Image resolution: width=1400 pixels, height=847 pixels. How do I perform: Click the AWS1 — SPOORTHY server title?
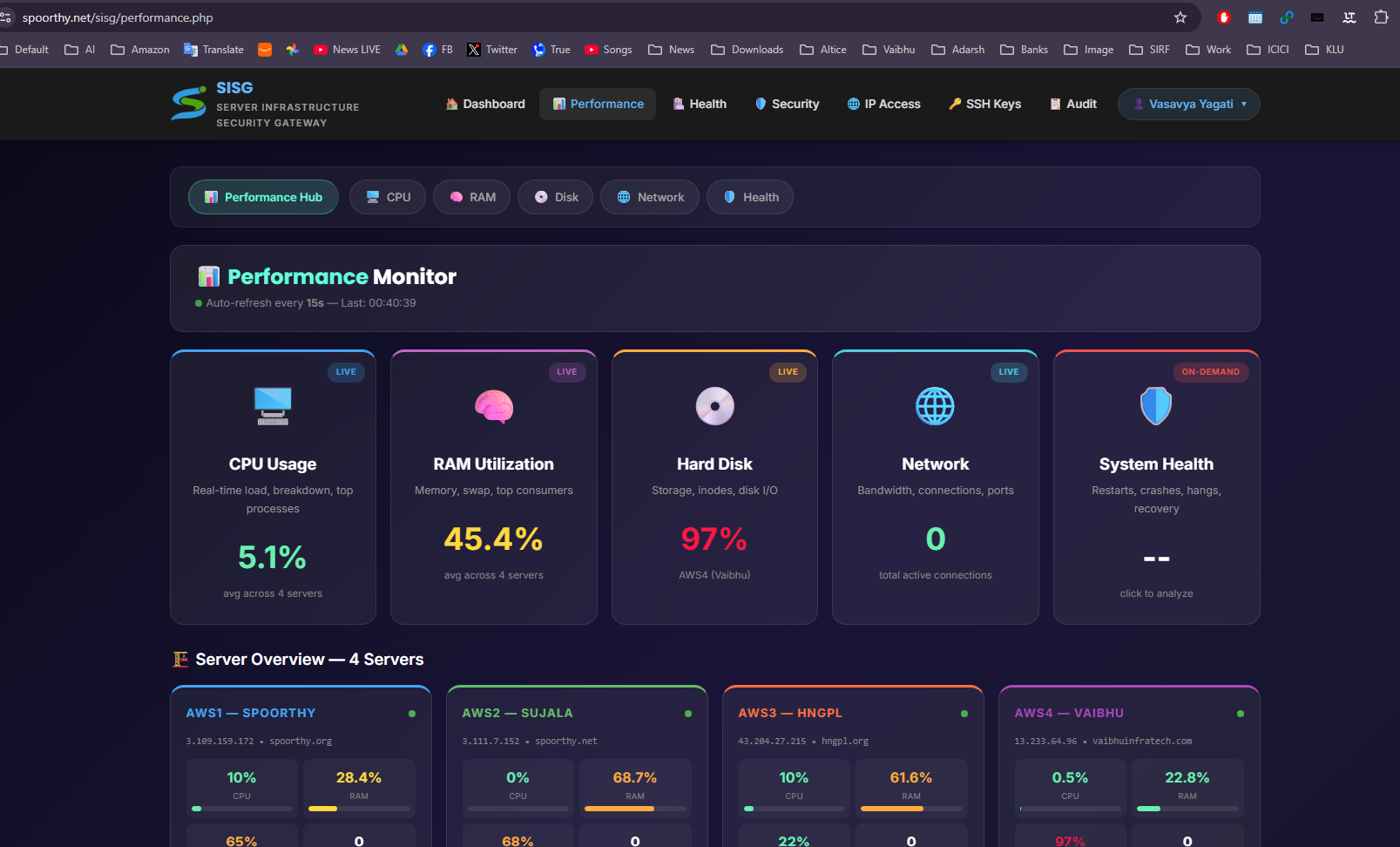coord(251,713)
